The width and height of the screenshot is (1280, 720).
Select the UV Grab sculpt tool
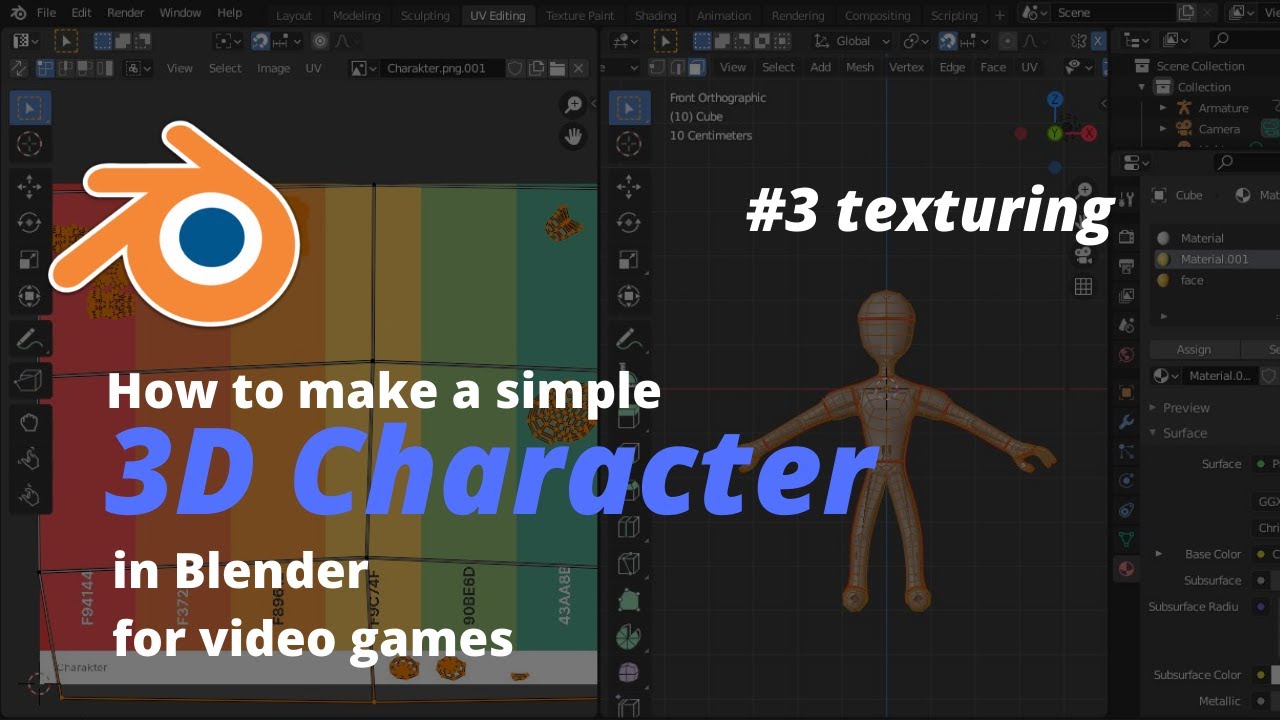pos(30,420)
